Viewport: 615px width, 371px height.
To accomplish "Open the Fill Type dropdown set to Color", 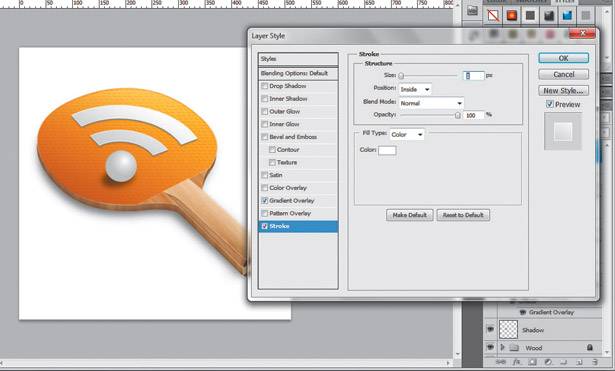I will [407, 135].
